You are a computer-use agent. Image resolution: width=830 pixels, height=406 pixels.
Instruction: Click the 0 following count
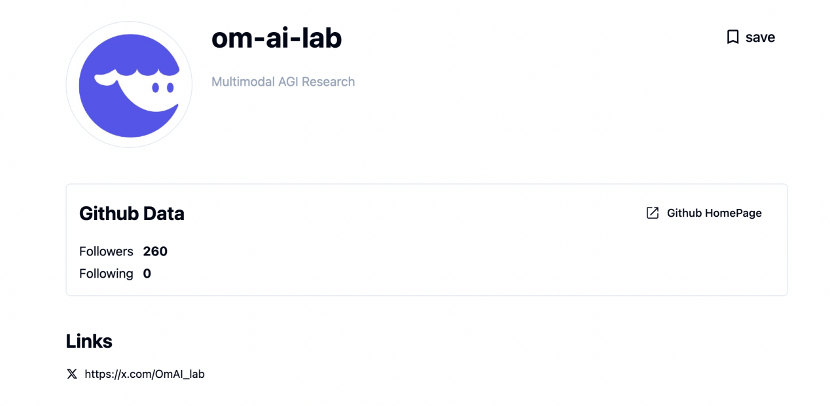pos(147,273)
